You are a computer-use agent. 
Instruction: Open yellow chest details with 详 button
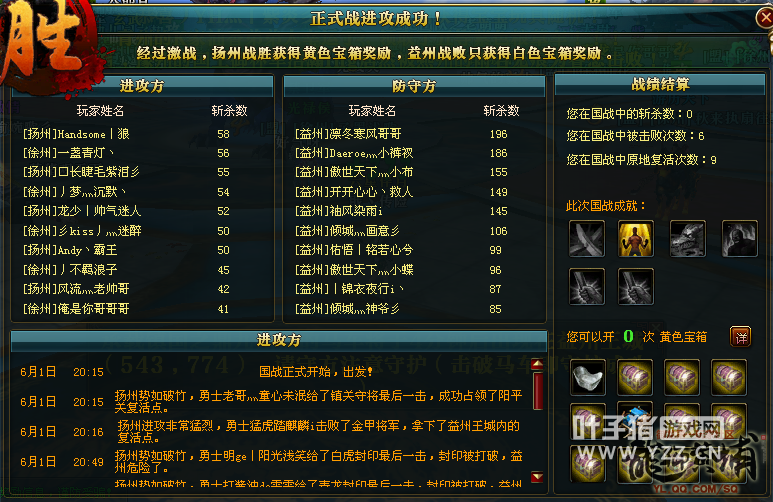point(740,337)
